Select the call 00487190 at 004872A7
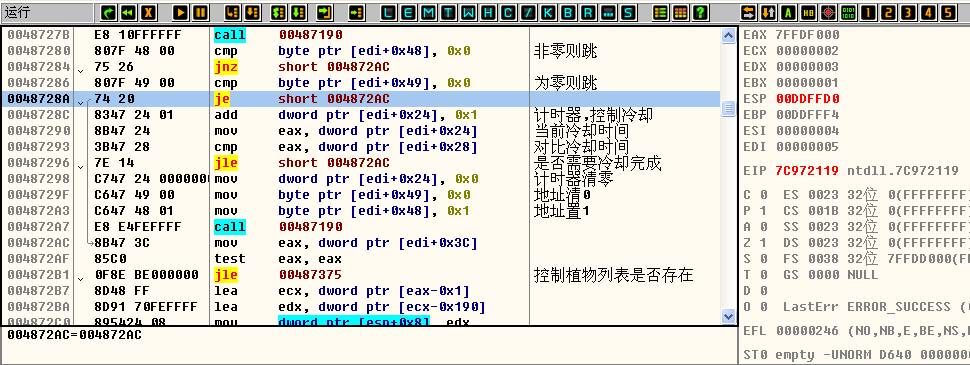 361,227
